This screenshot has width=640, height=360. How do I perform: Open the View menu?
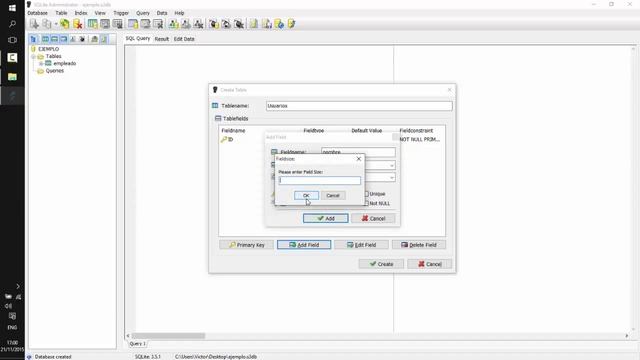click(x=100, y=13)
